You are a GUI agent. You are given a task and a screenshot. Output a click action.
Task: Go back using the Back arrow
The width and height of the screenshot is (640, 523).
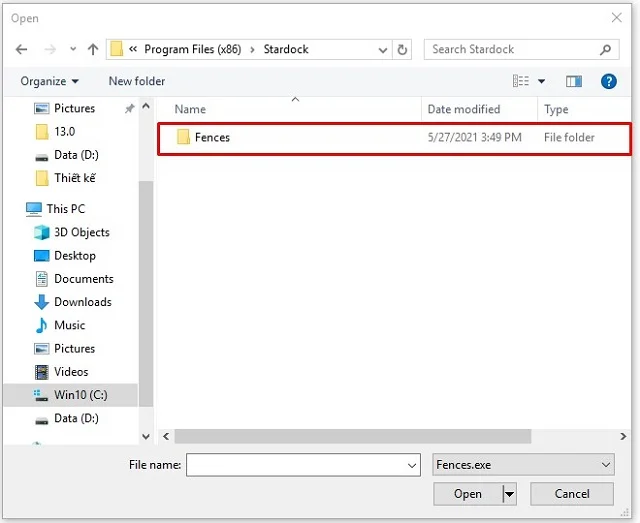pyautogui.click(x=21, y=50)
